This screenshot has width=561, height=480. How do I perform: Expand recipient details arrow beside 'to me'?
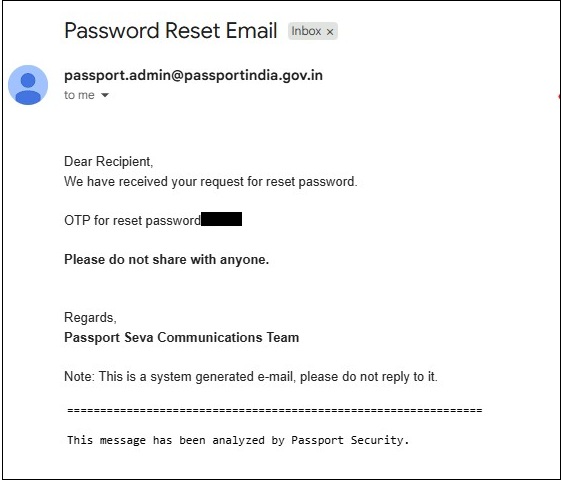tap(105, 95)
